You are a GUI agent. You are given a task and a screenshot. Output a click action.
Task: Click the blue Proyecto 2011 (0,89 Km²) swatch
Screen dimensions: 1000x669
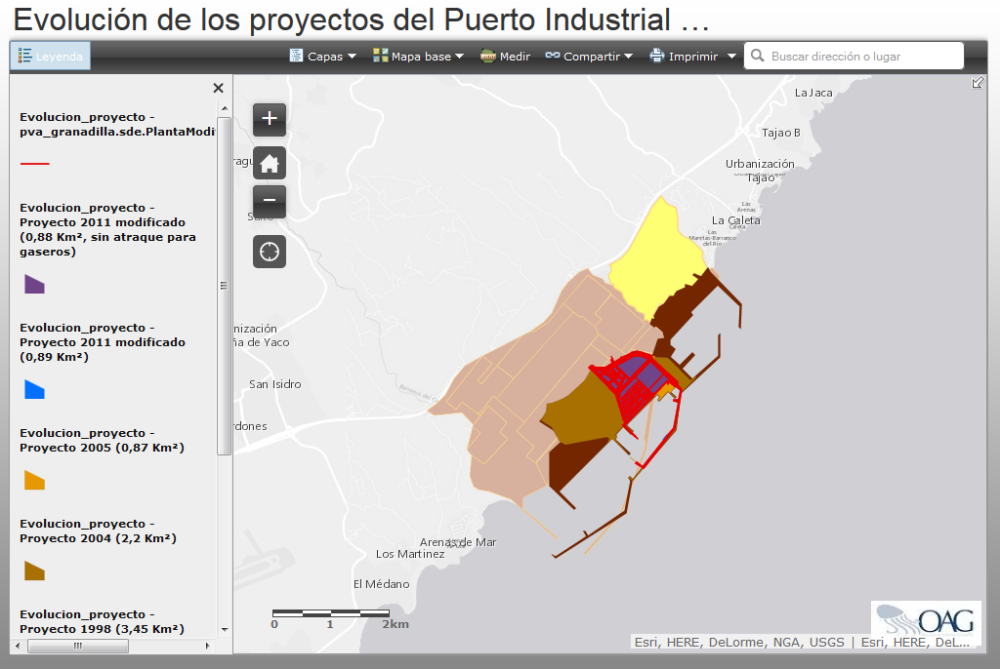coord(34,390)
